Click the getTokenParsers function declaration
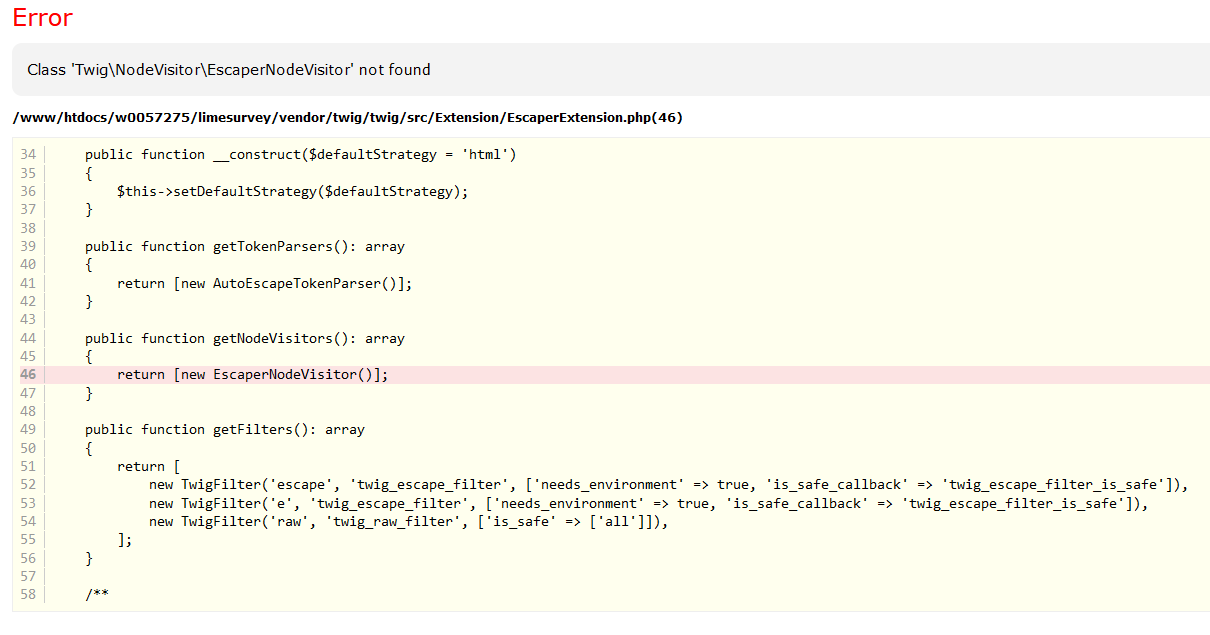1210x635 pixels. (x=245, y=246)
